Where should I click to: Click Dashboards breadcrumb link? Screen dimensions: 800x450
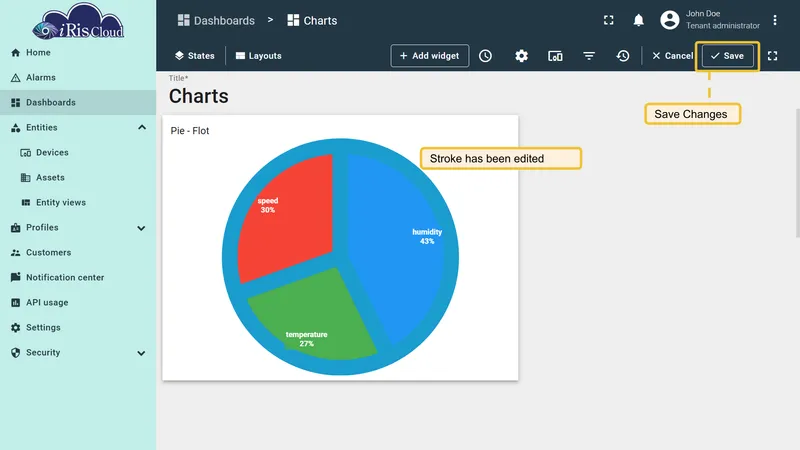pyautogui.click(x=216, y=20)
